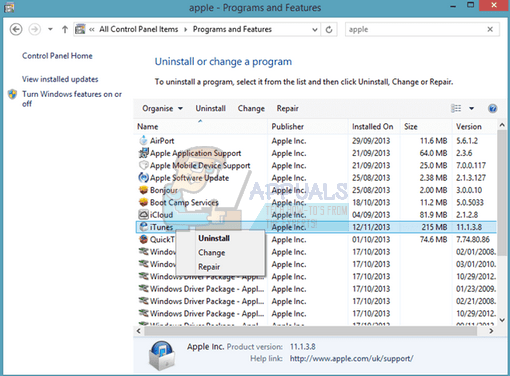The image size is (510, 376).
Task: Click the Windows features shield icon
Action: pyautogui.click(x=13, y=94)
